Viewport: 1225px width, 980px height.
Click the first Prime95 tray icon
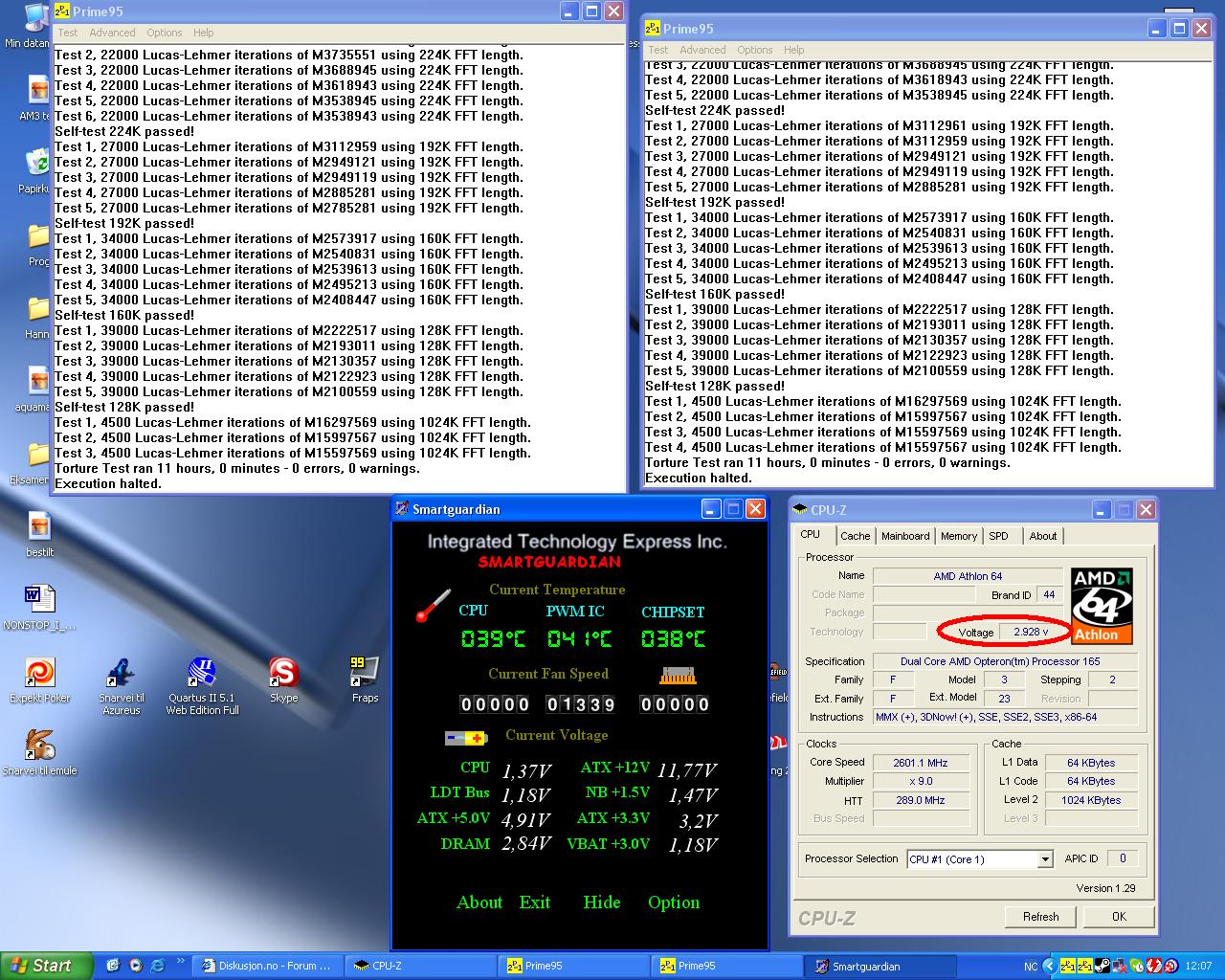1067,966
